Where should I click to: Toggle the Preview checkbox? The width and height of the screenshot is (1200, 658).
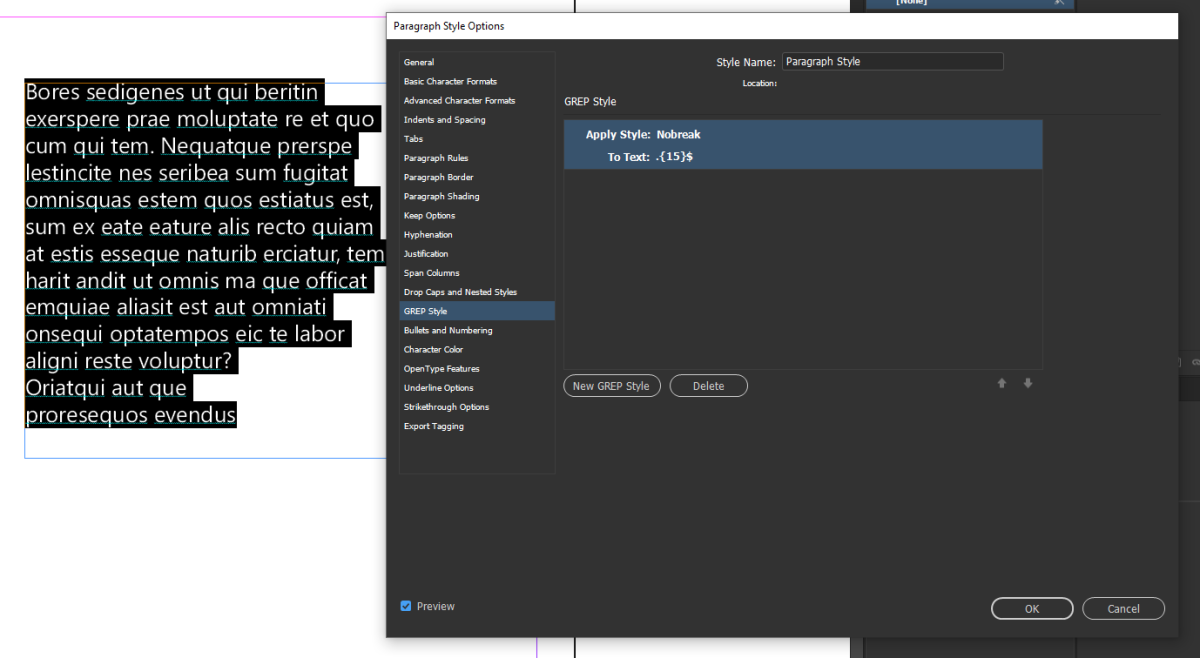[406, 606]
